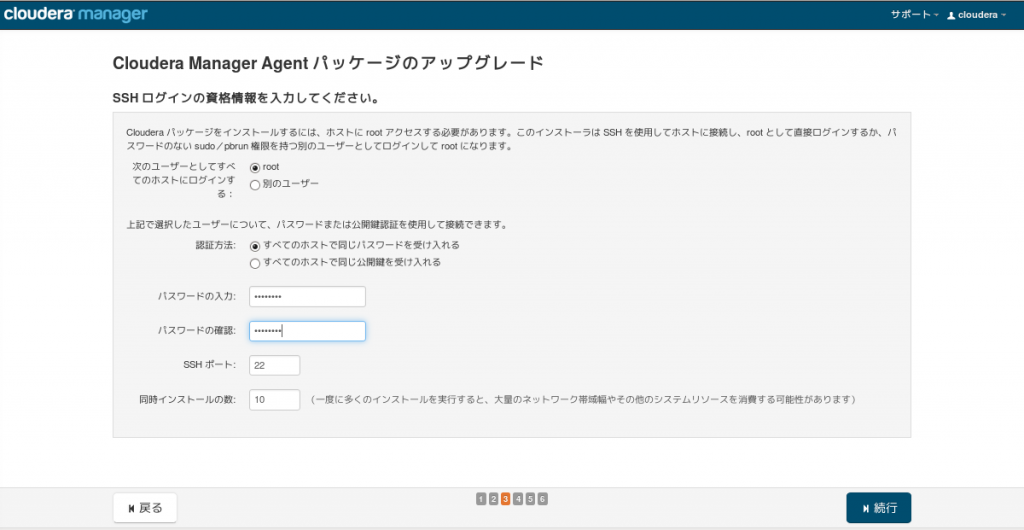1024x530 pixels.
Task: Click the 同時インストールの数 input field
Action: [x=274, y=399]
